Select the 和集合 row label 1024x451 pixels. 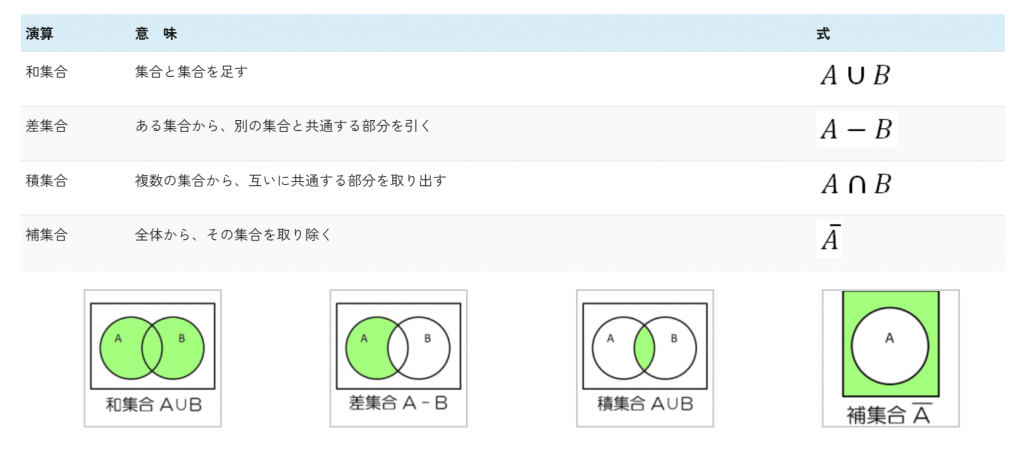click(46, 72)
